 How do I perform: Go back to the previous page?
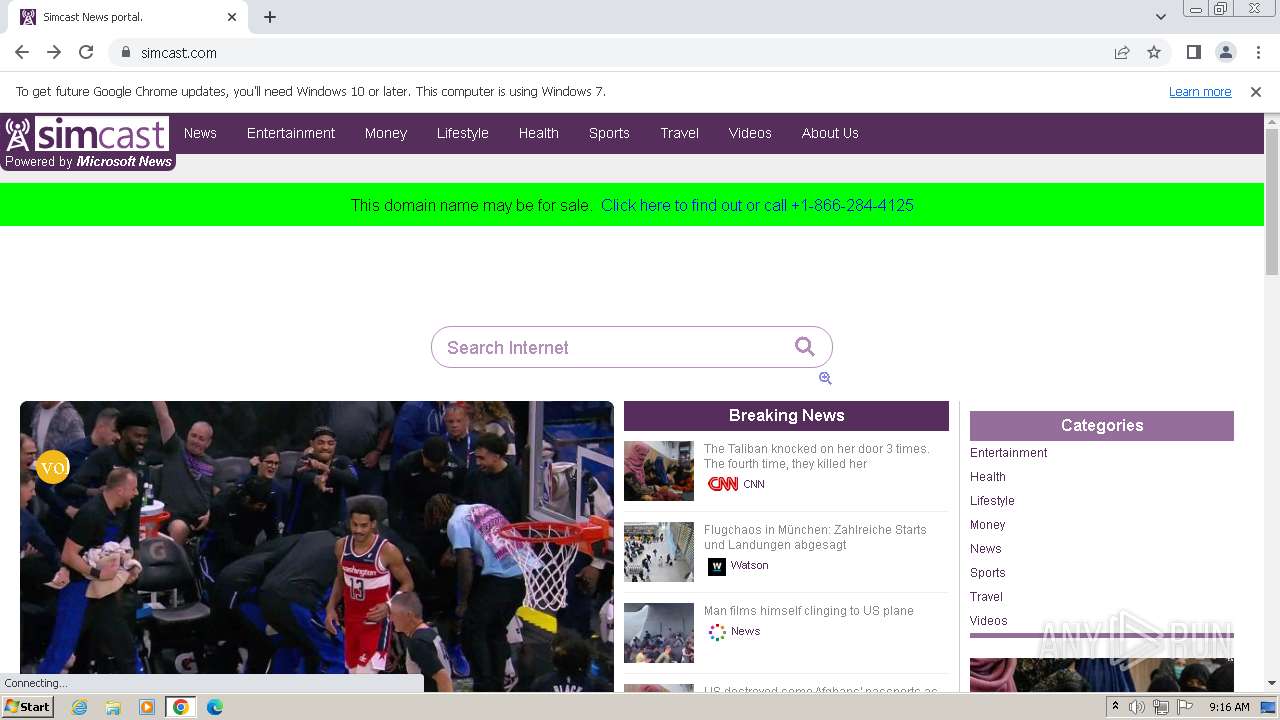pyautogui.click(x=22, y=52)
